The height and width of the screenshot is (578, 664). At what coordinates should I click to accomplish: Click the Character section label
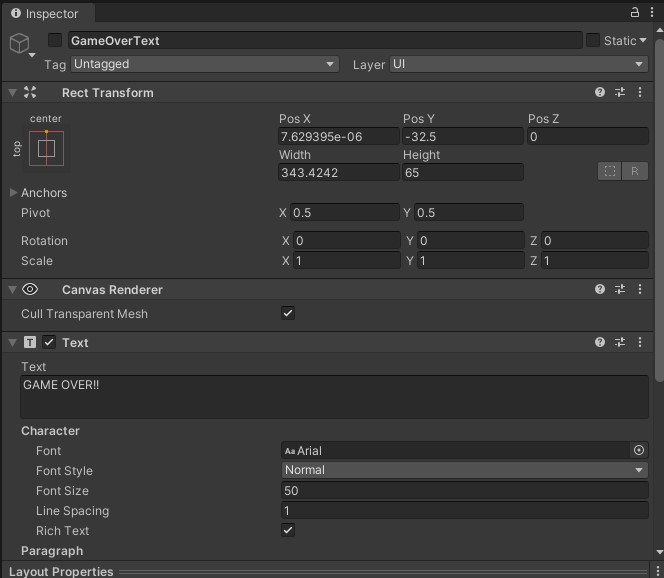50,430
